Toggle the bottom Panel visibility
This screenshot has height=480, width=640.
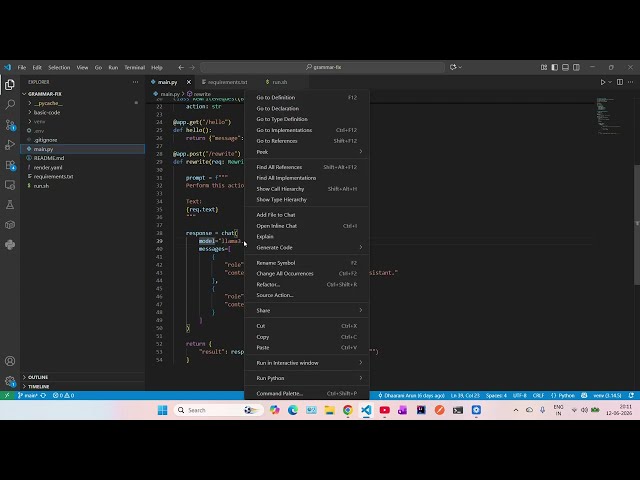pos(565,67)
